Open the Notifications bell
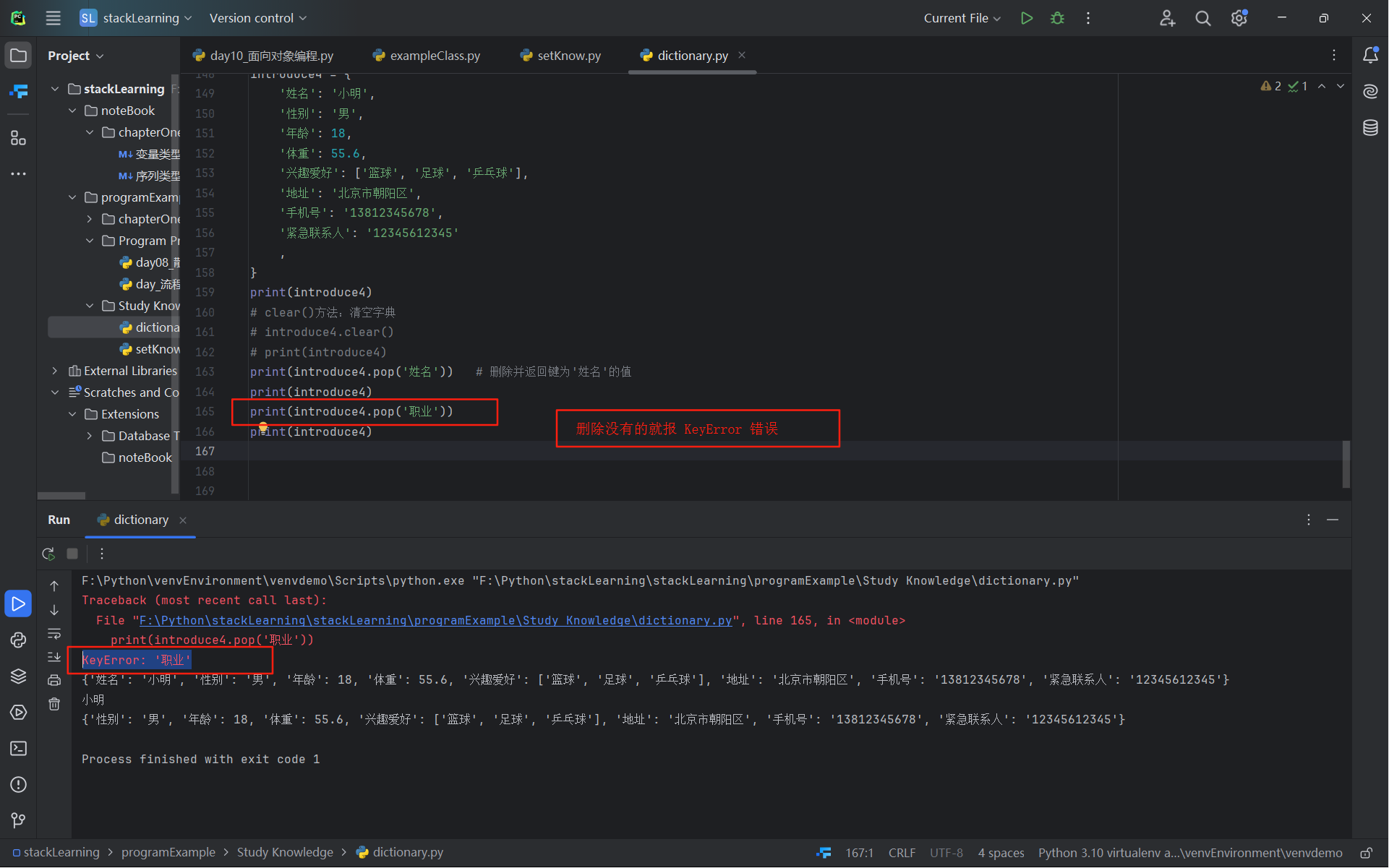 pos(1370,56)
